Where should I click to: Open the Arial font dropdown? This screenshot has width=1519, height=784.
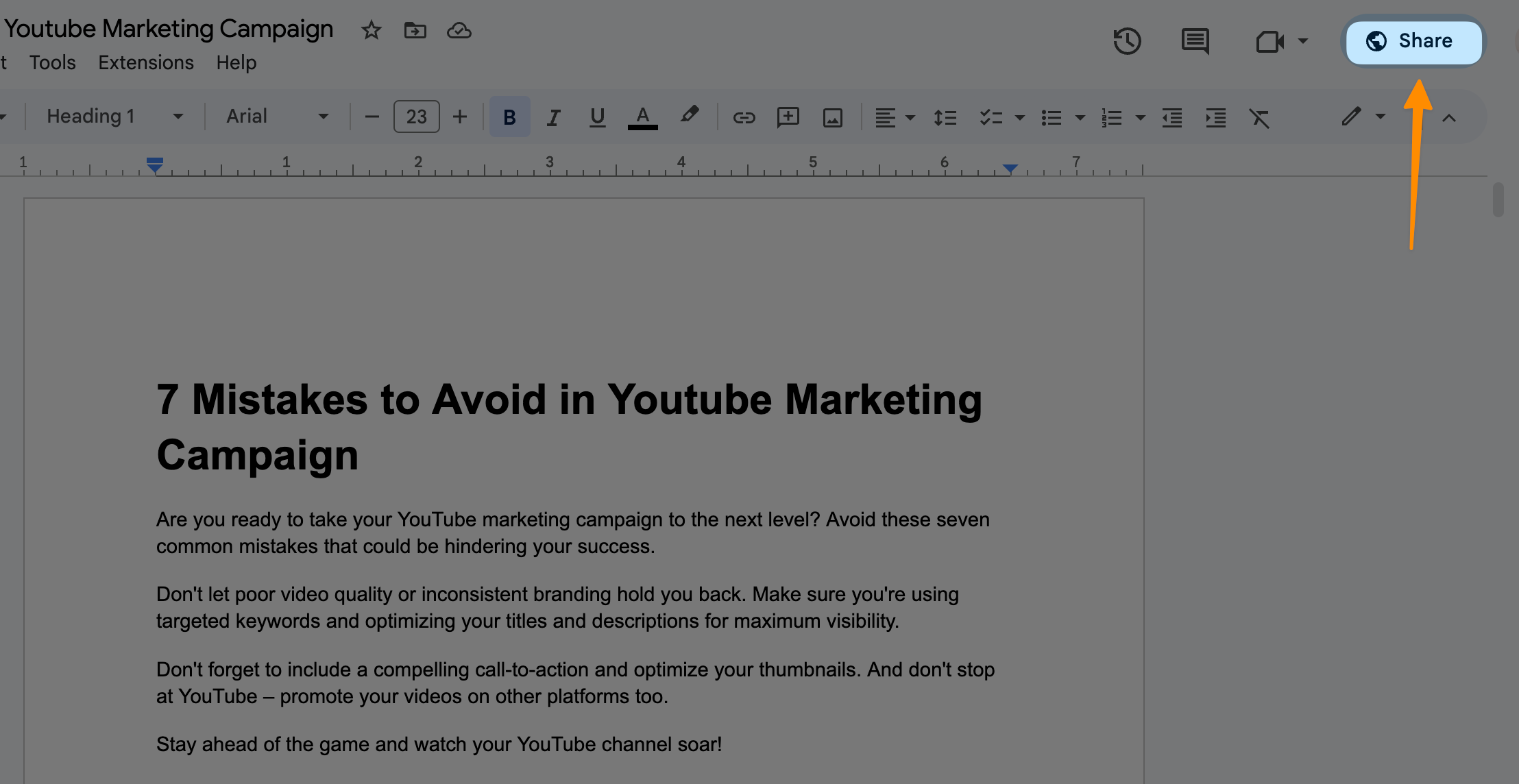click(277, 117)
